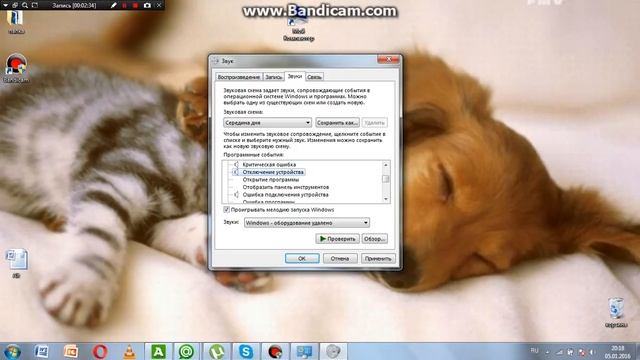Click the Отмена button
The height and width of the screenshot is (360, 640).
tap(340, 258)
